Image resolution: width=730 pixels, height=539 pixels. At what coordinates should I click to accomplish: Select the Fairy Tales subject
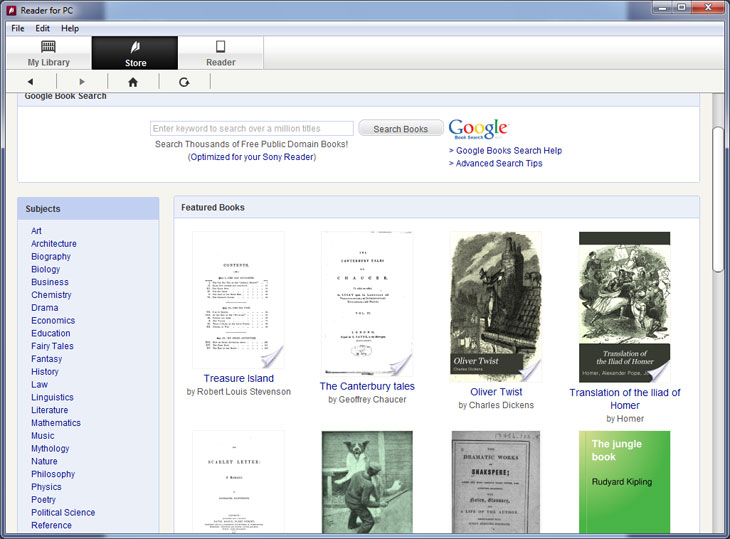(52, 346)
